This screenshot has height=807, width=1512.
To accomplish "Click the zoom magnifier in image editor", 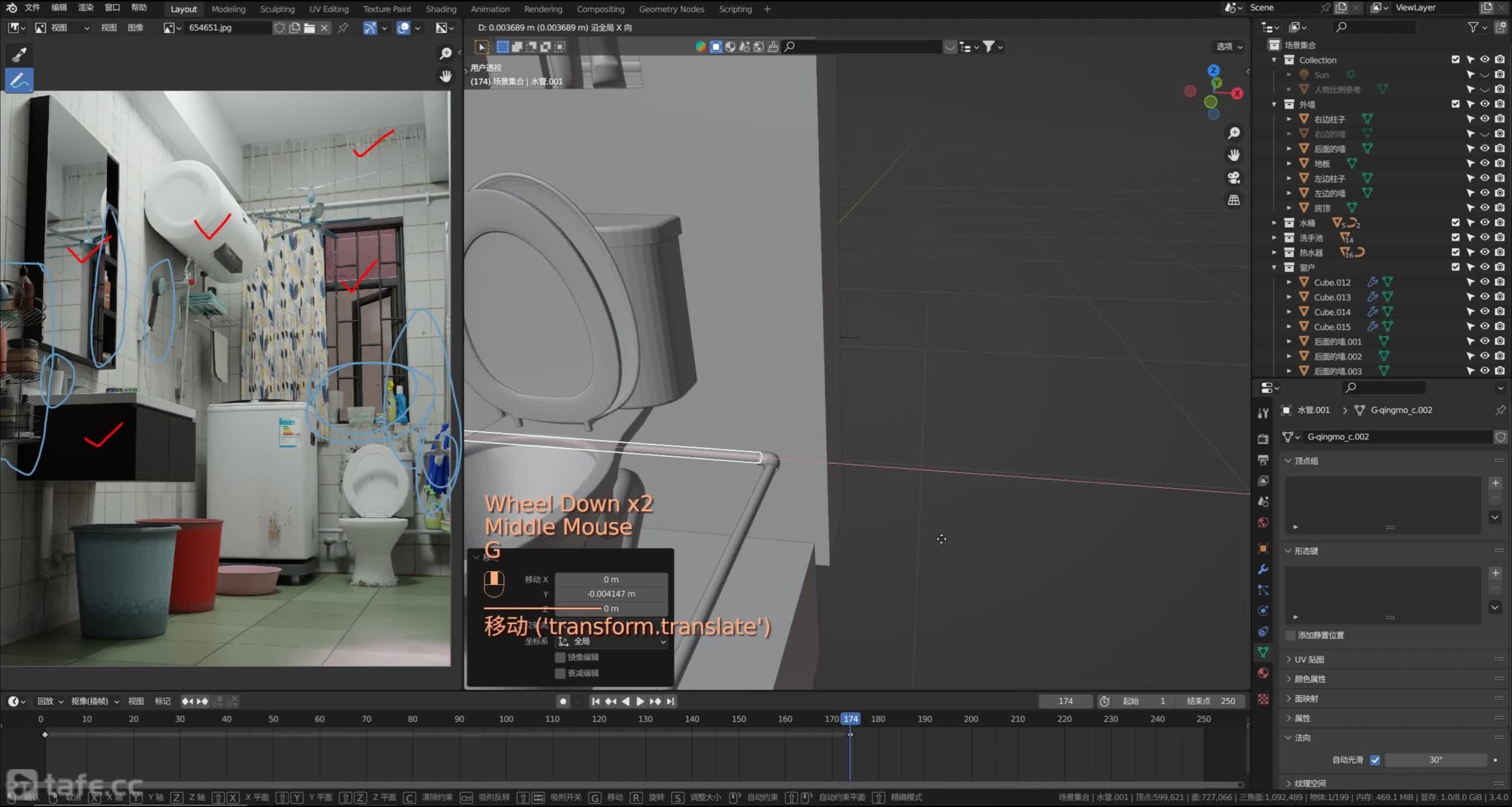I will (x=446, y=53).
